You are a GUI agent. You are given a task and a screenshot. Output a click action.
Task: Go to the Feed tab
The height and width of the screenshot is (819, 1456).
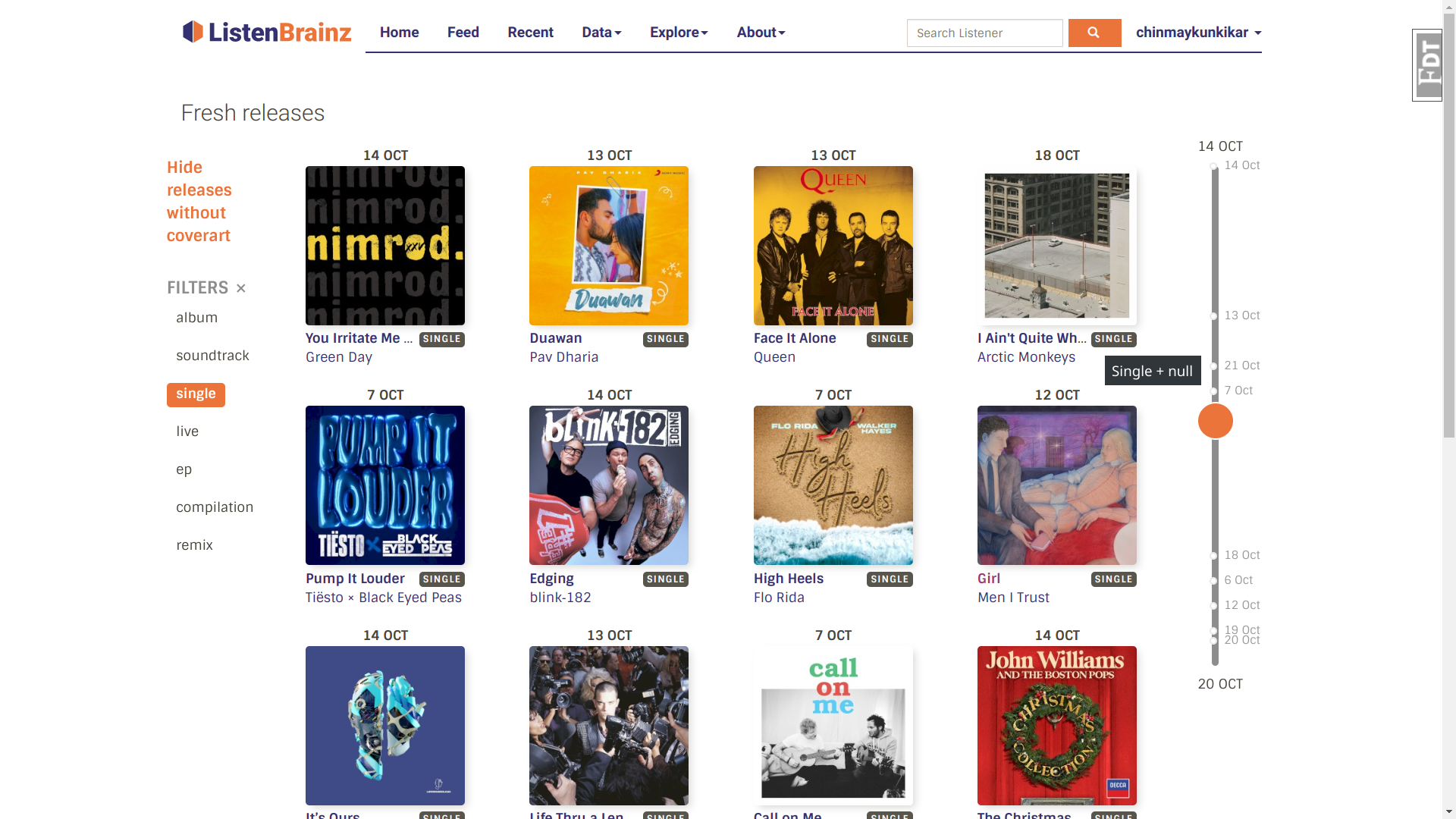pos(463,32)
